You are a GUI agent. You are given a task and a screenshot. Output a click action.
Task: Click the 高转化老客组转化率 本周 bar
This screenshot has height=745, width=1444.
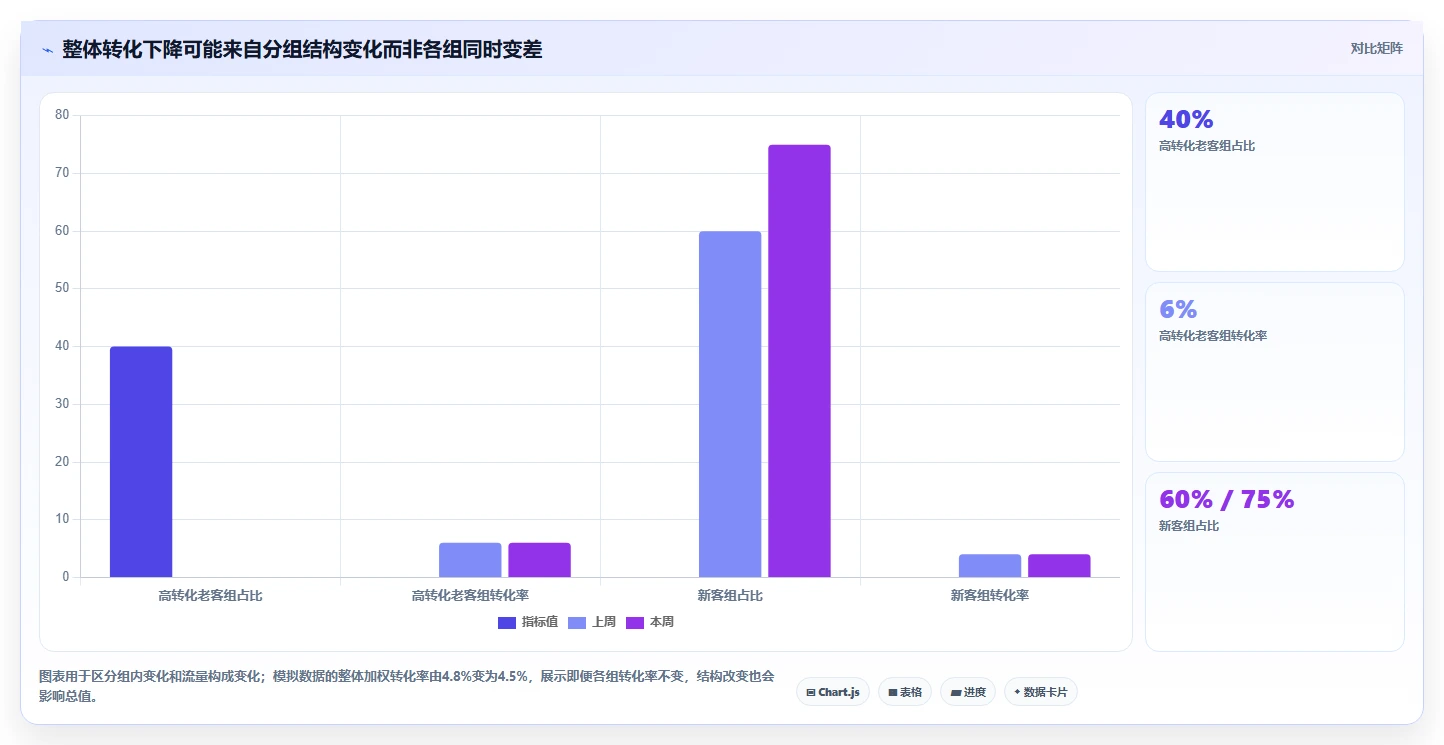pyautogui.click(x=539, y=560)
